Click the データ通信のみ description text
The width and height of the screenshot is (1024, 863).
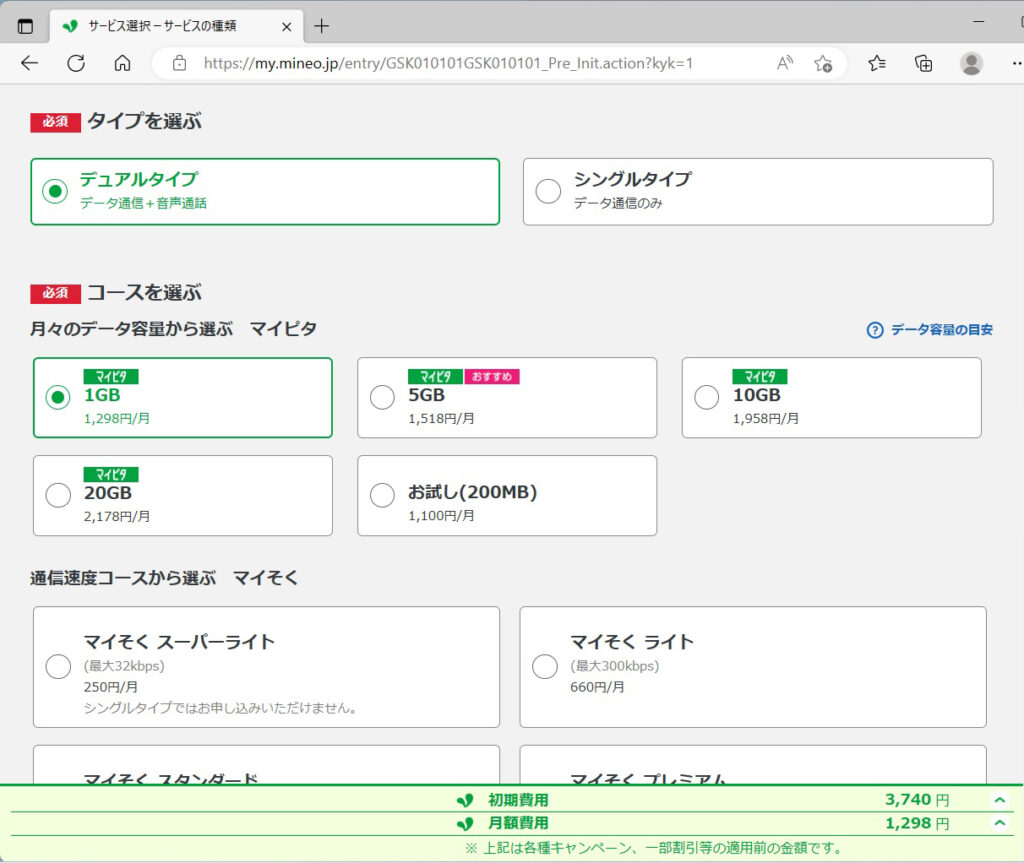point(618,204)
